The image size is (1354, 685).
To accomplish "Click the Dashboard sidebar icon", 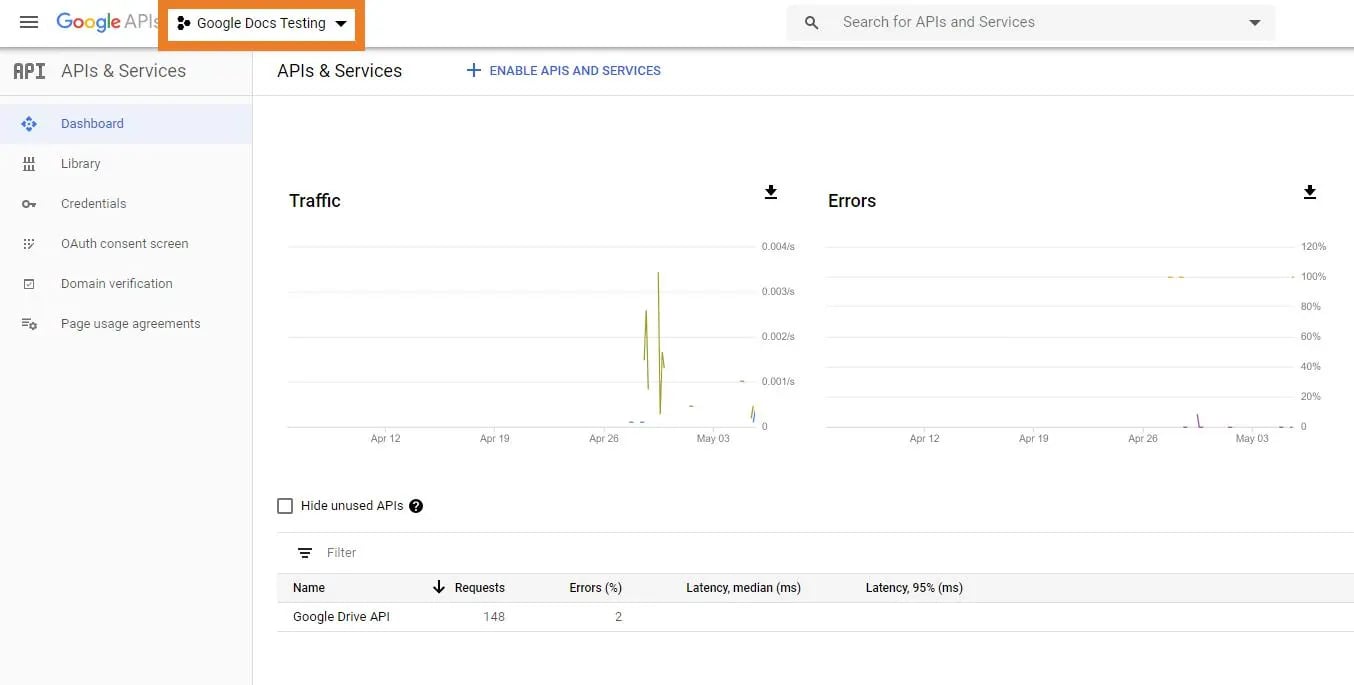I will (x=29, y=124).
